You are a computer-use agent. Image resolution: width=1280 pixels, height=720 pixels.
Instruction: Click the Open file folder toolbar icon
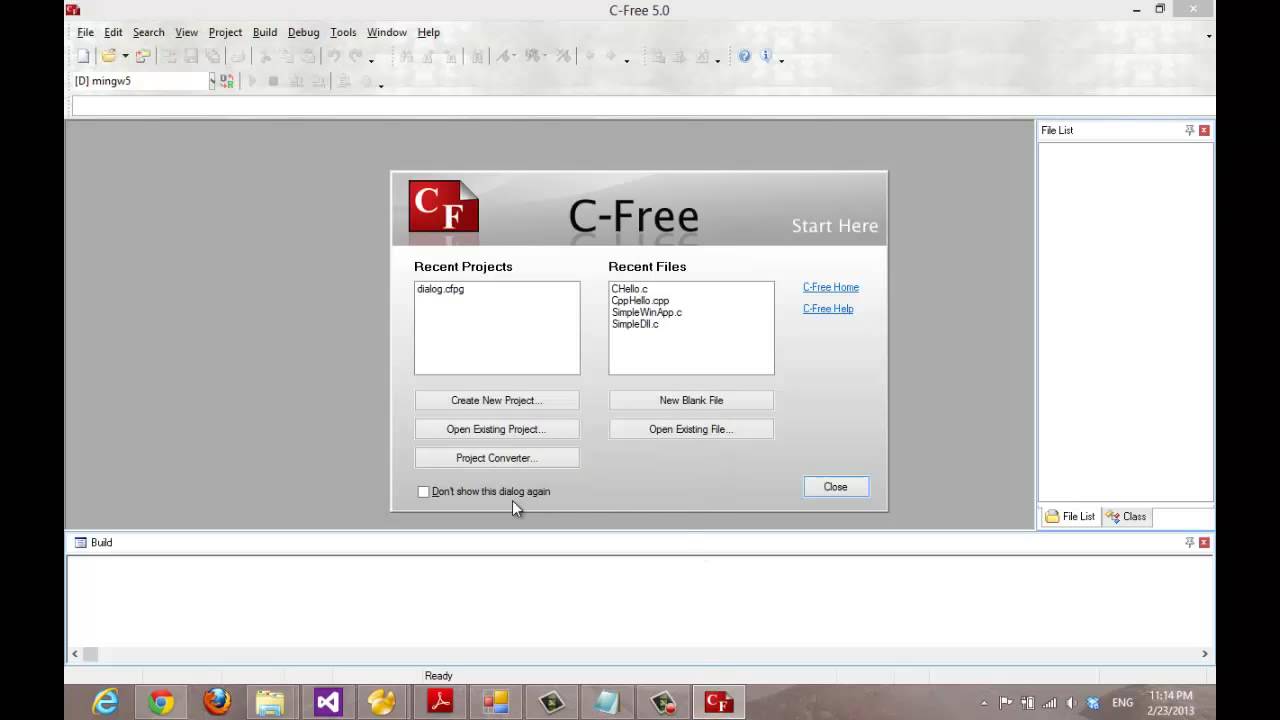pyautogui.click(x=108, y=56)
